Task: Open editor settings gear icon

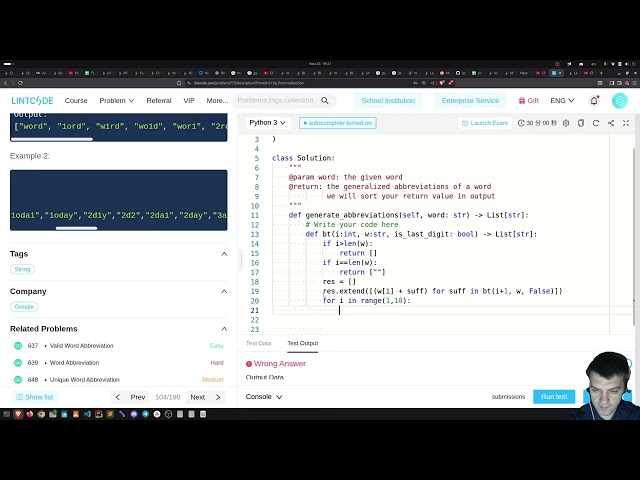Action: pos(566,123)
